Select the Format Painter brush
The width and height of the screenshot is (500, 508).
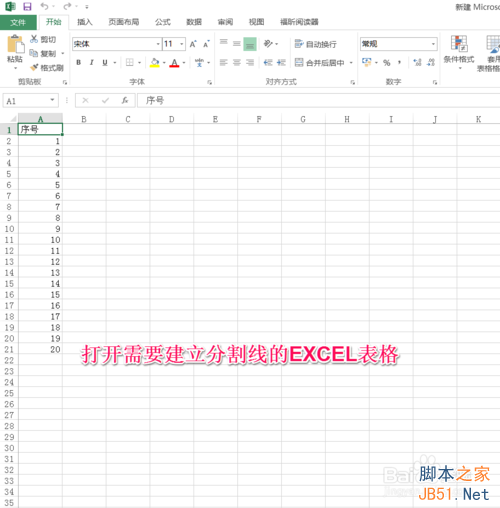[34, 68]
